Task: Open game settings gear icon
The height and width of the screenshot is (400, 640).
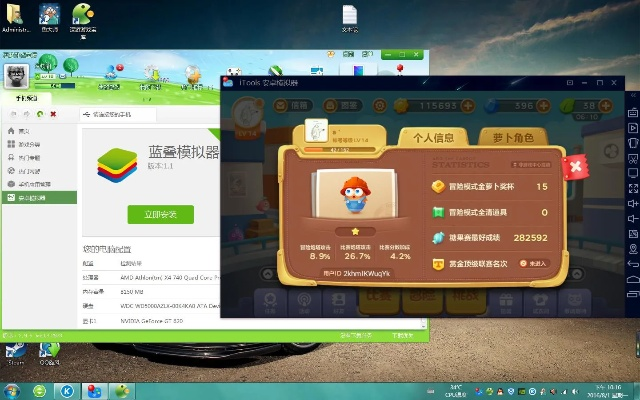Action: (x=380, y=106)
